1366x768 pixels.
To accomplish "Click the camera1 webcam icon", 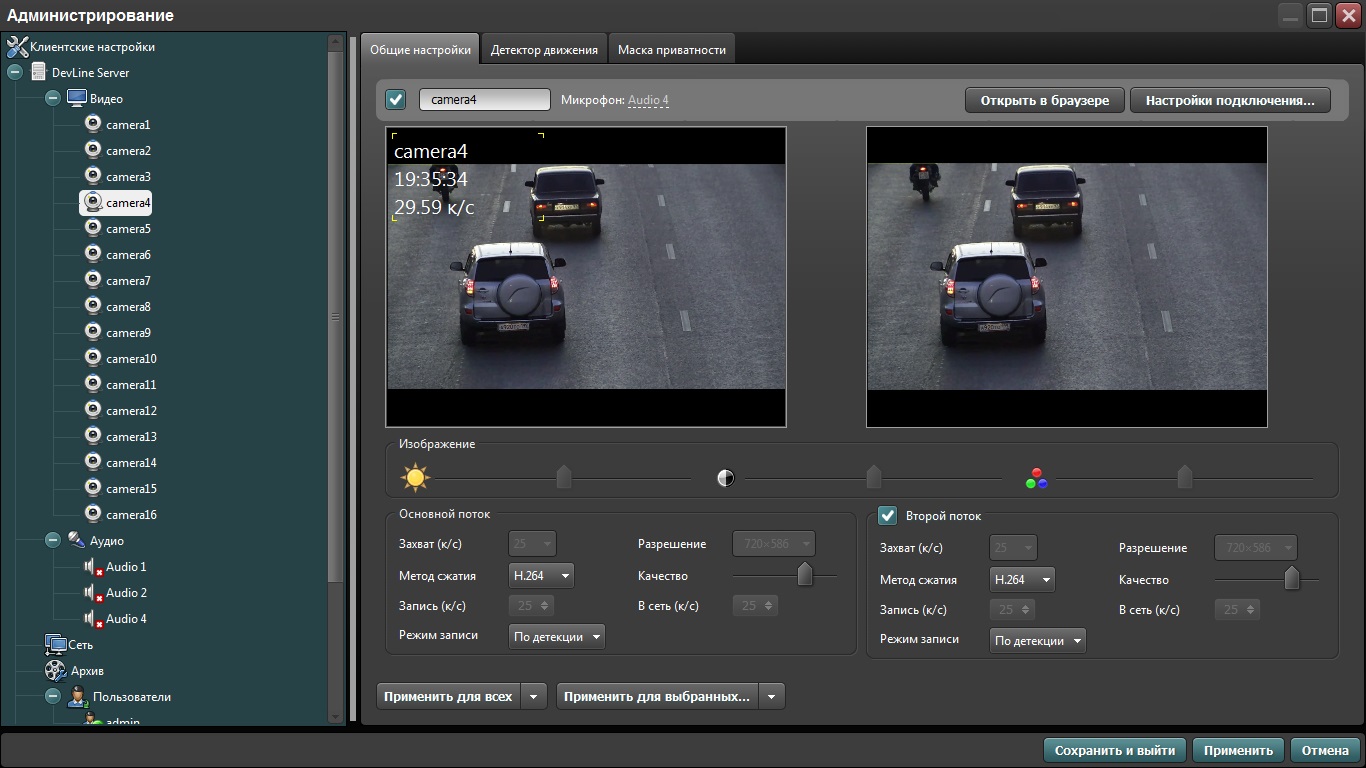I will pyautogui.click(x=93, y=124).
